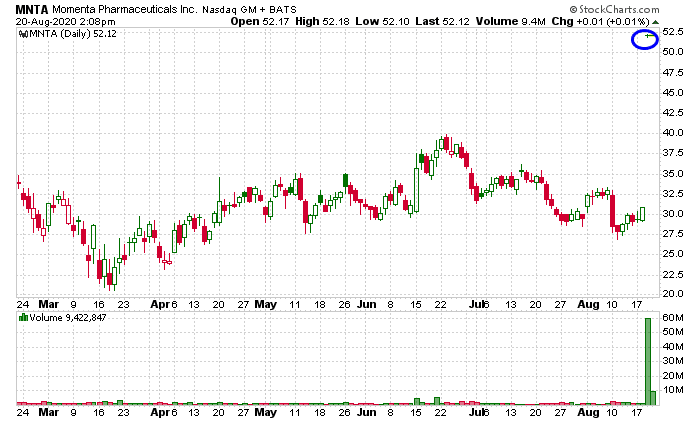The height and width of the screenshot is (421, 700).
Task: Click the 52.5 label on the price axis
Action: click(x=673, y=32)
